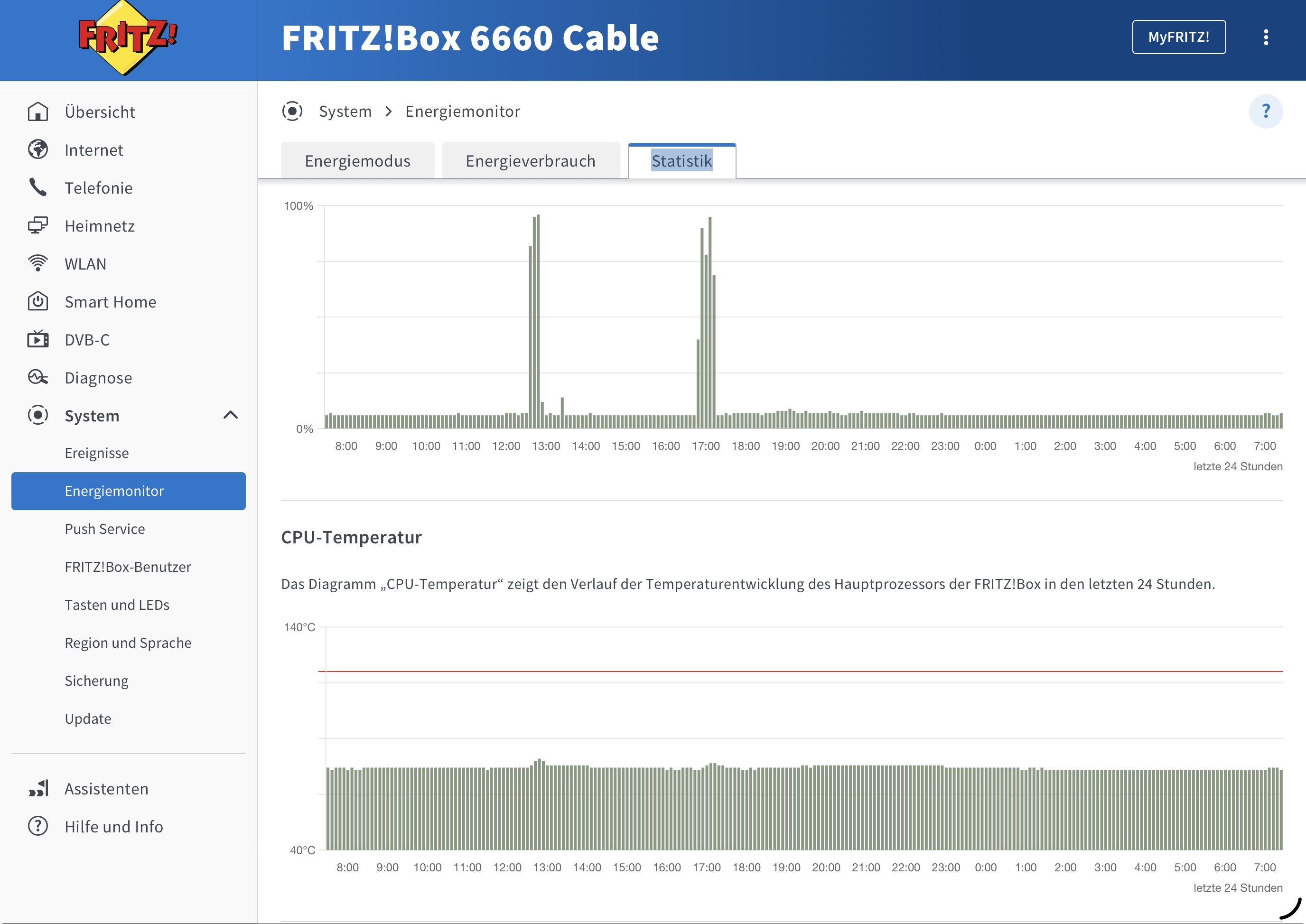This screenshot has height=924, width=1306.
Task: Click the Telefonie phone icon
Action: pyautogui.click(x=37, y=187)
